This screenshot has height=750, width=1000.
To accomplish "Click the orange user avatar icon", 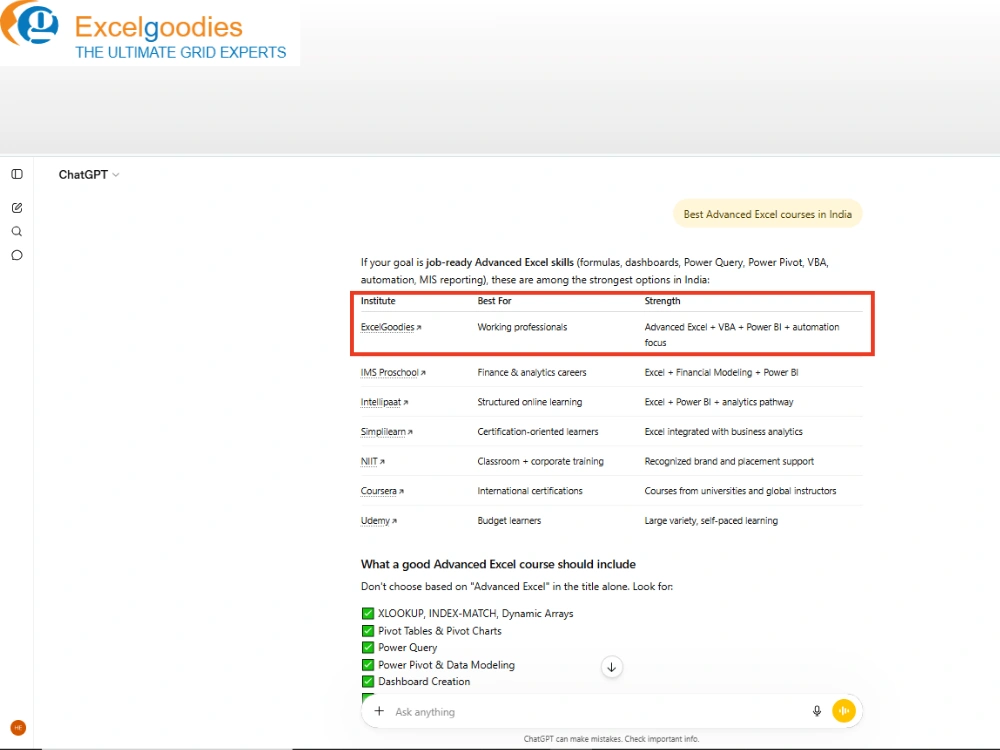I will (18, 728).
